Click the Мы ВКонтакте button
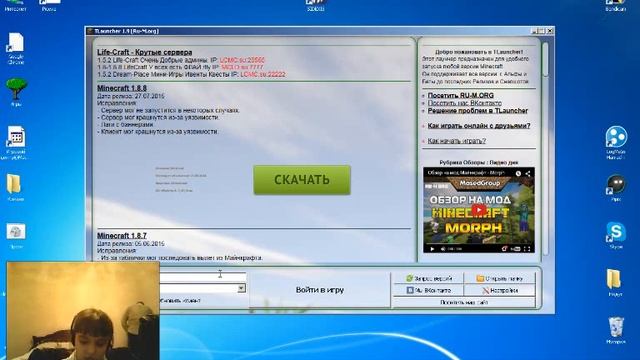The width and height of the screenshot is (640, 360). (x=429, y=290)
